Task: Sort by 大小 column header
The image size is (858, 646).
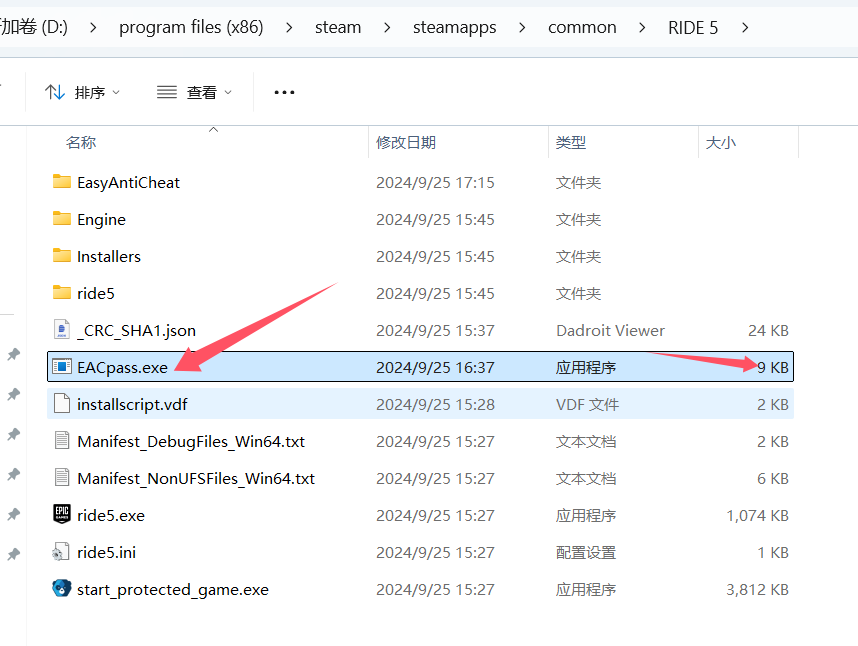Action: 721,142
